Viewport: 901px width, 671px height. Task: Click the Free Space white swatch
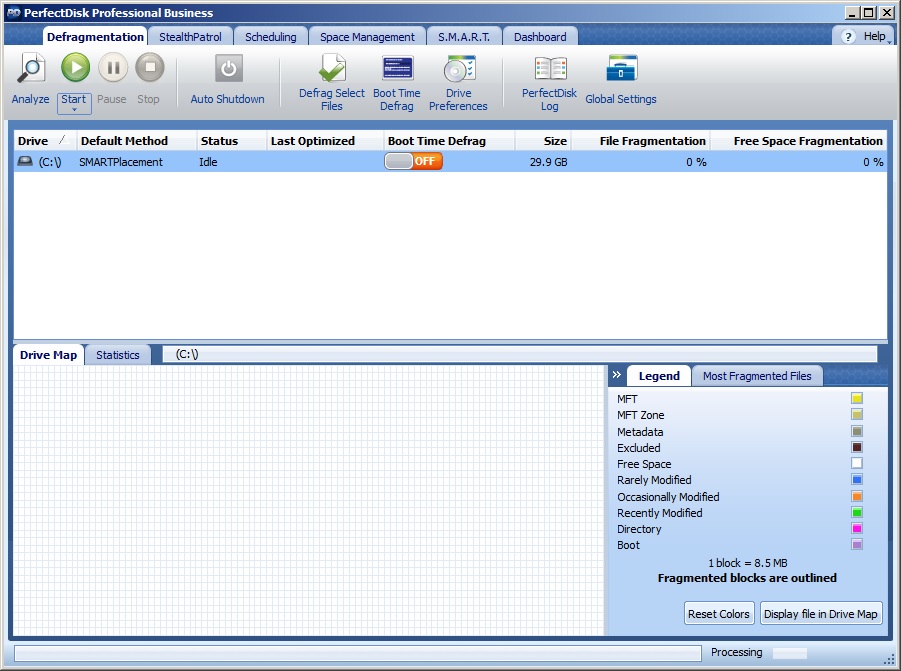click(x=857, y=464)
